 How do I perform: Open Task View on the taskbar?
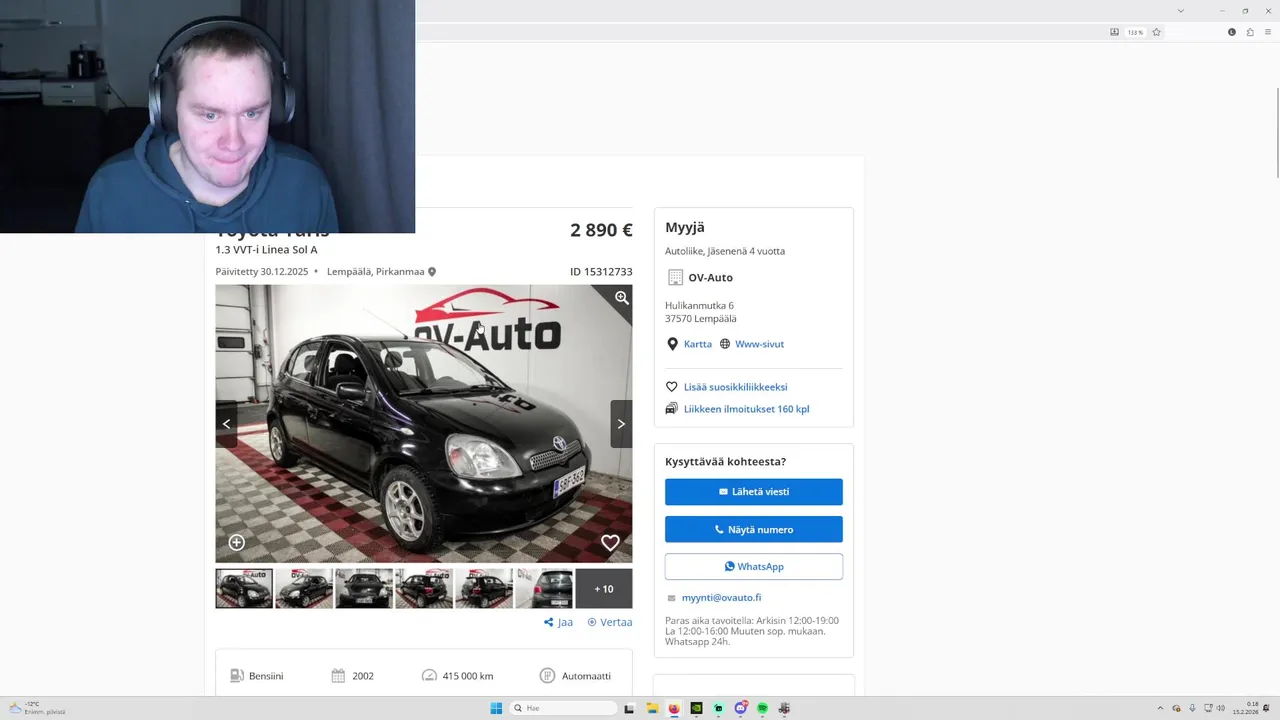[x=629, y=708]
